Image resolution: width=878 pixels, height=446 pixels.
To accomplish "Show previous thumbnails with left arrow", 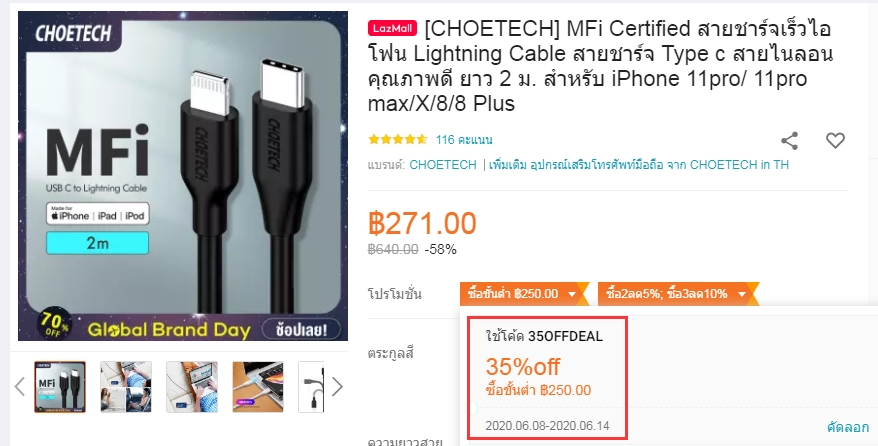I will pyautogui.click(x=20, y=387).
